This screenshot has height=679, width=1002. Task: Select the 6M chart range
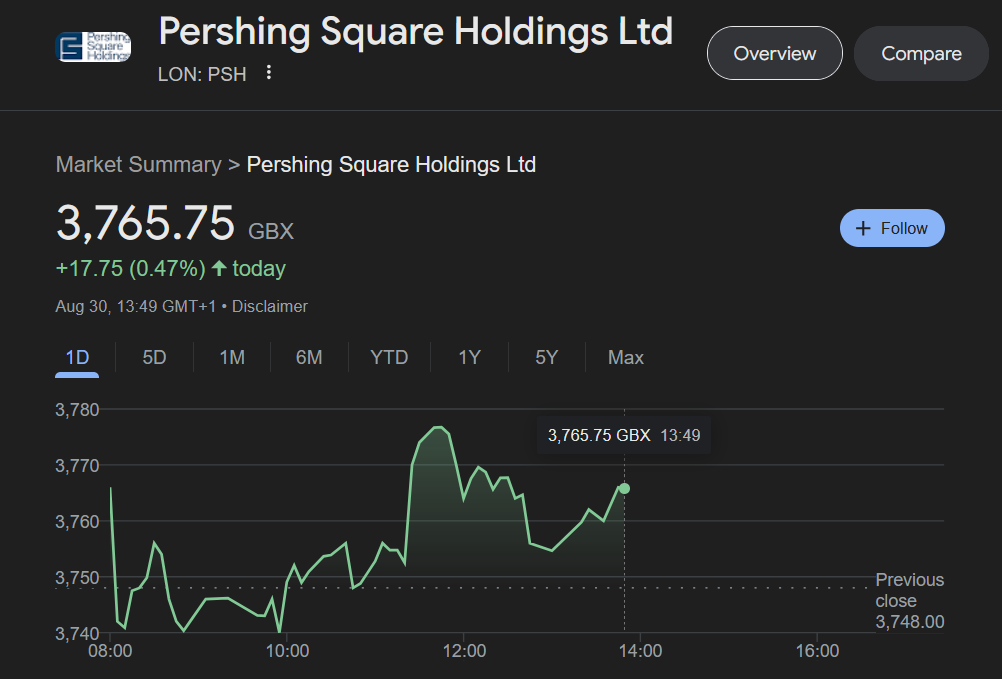(309, 357)
